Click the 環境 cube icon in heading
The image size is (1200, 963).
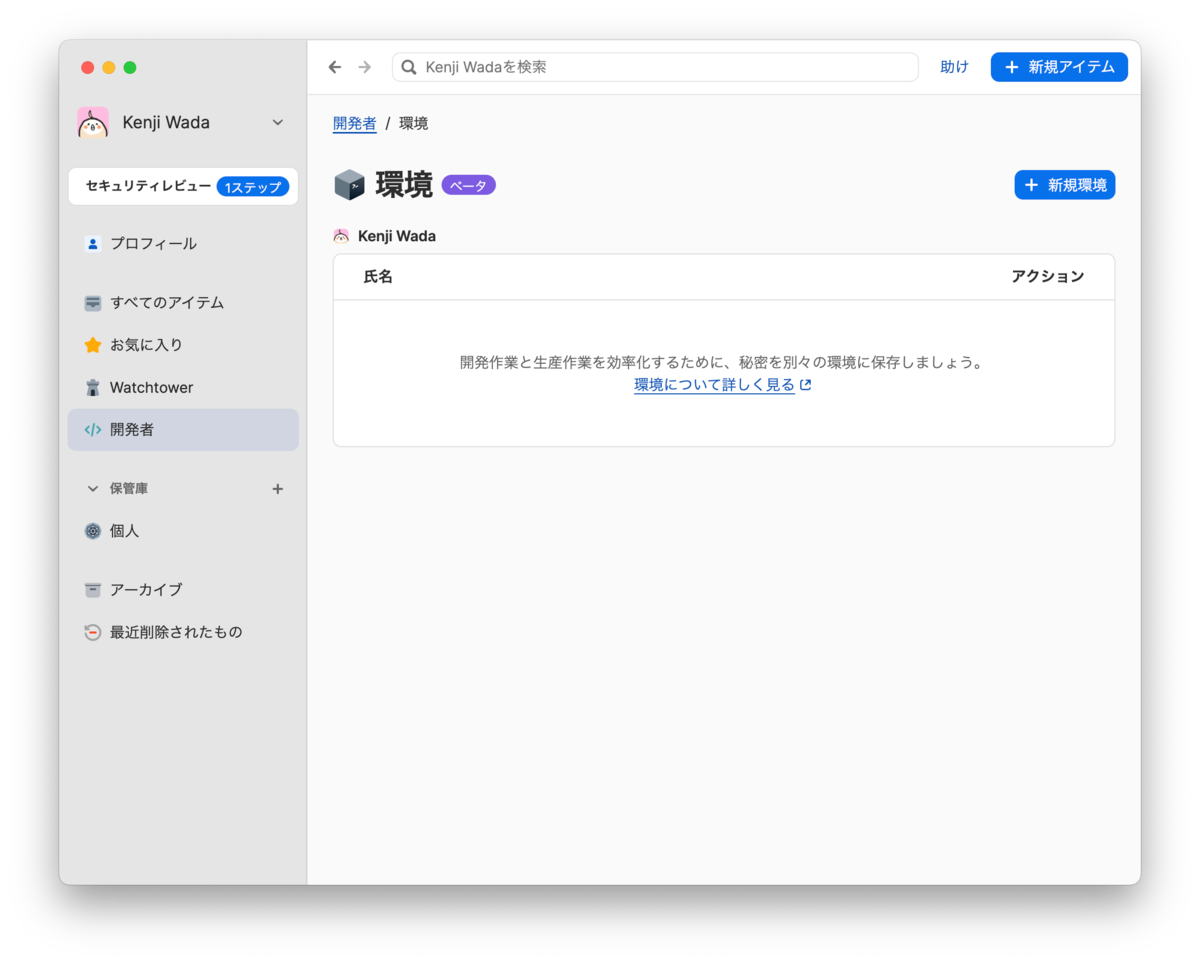349,185
